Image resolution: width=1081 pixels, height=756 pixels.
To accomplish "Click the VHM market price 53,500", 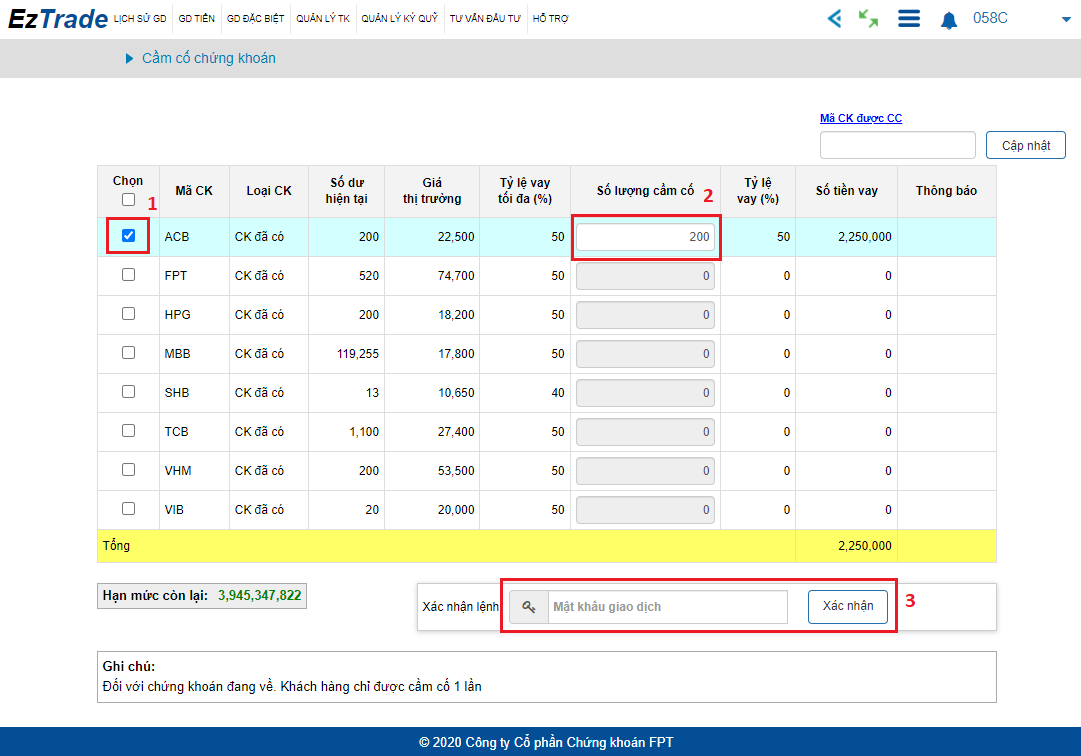I will click(456, 471).
